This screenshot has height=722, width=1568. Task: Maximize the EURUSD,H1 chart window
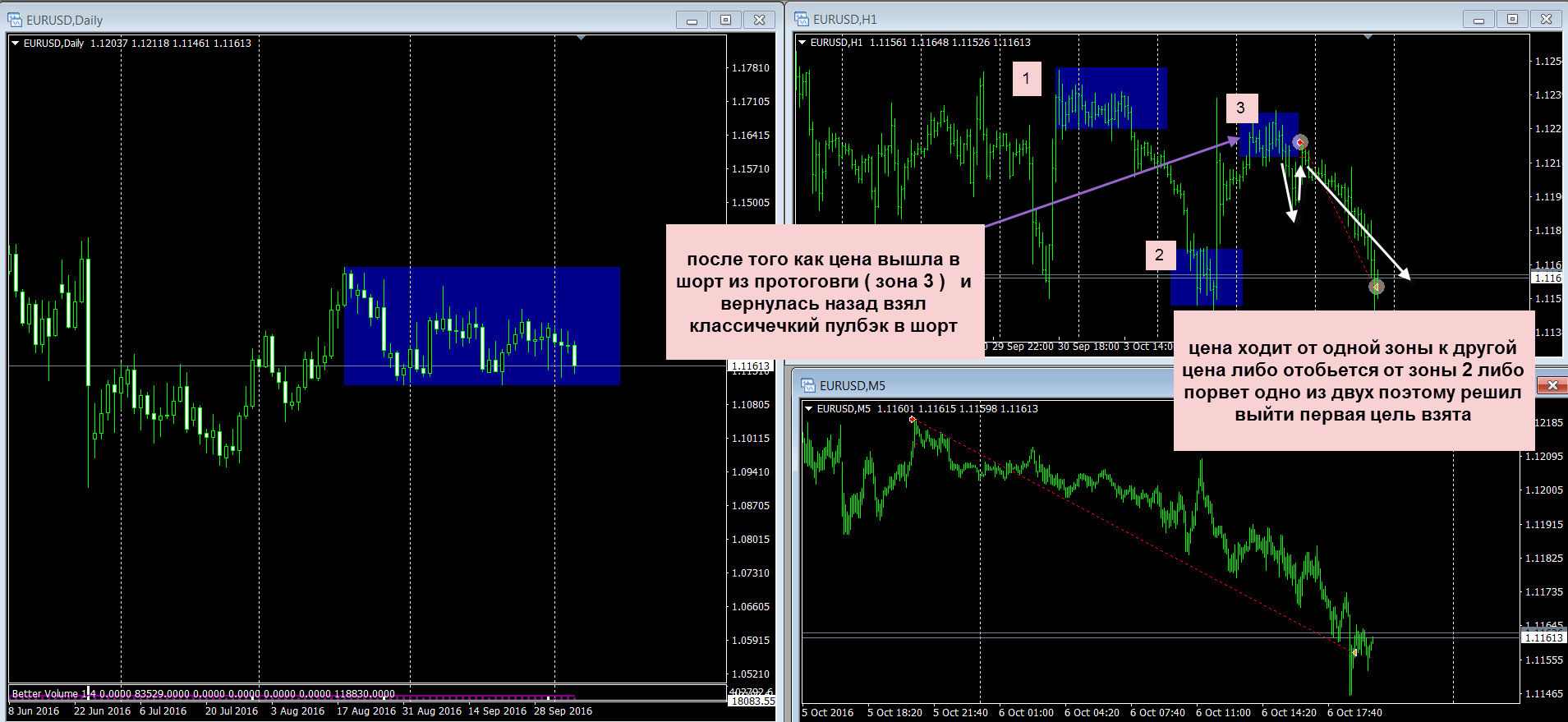click(1512, 19)
